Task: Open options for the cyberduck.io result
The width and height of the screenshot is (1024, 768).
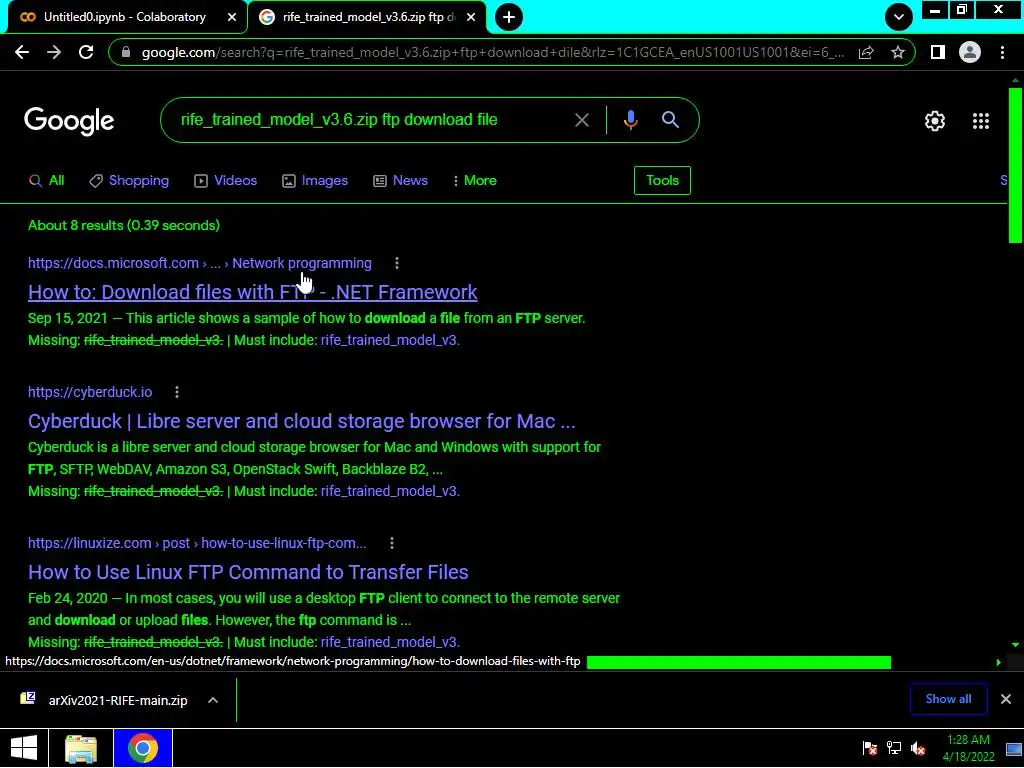Action: click(x=177, y=392)
